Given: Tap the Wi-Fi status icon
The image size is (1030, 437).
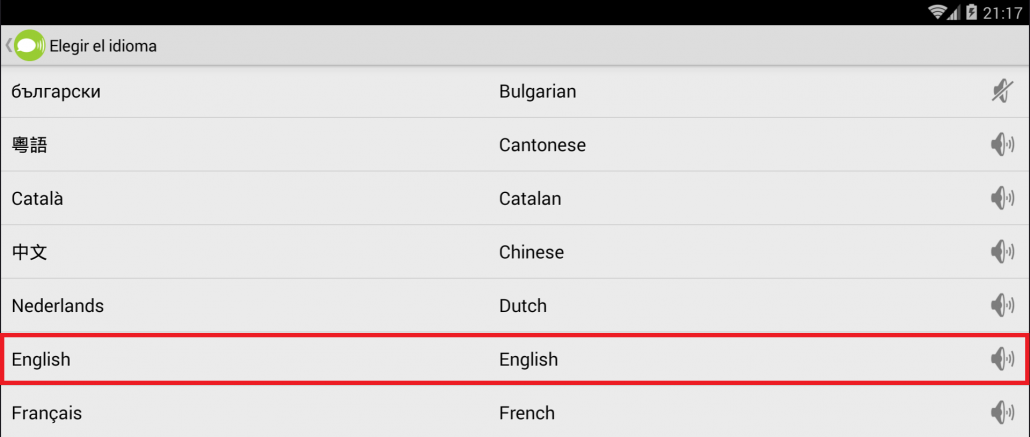Looking at the screenshot, I should [937, 12].
